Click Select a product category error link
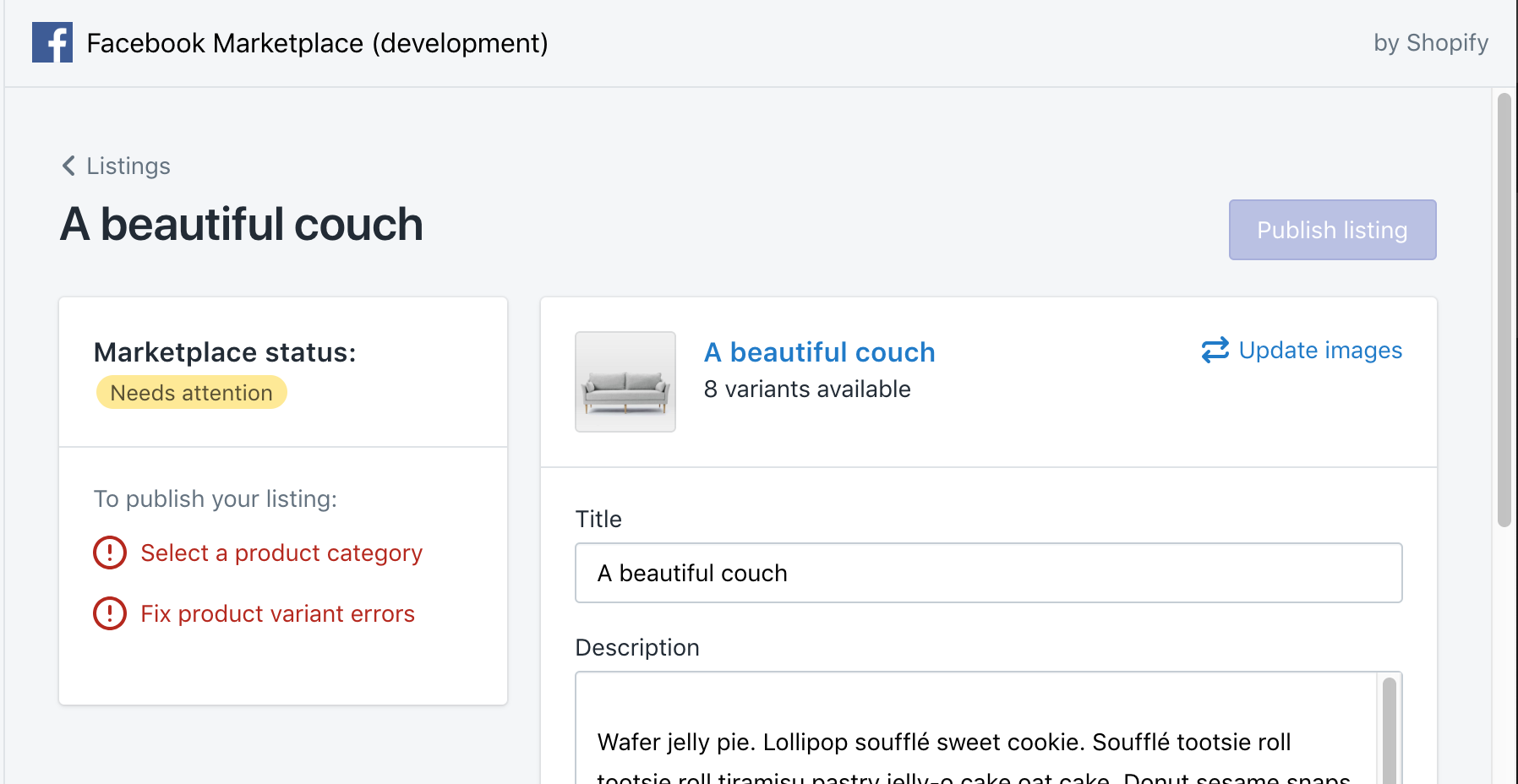The image size is (1518, 784). pos(281,553)
